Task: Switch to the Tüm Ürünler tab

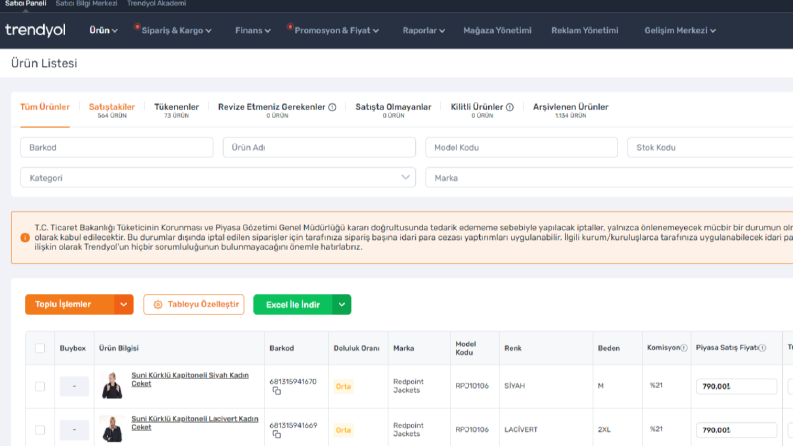Action: (x=45, y=107)
